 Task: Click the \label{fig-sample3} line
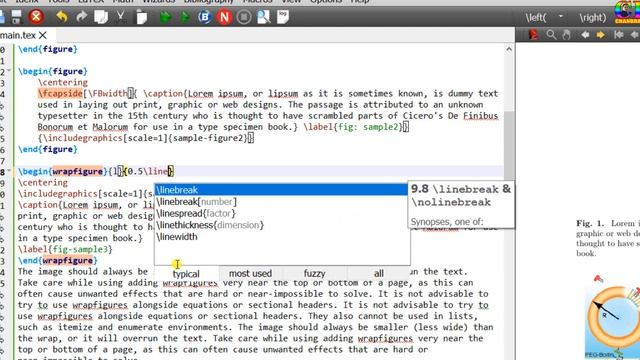pyautogui.click(x=65, y=249)
